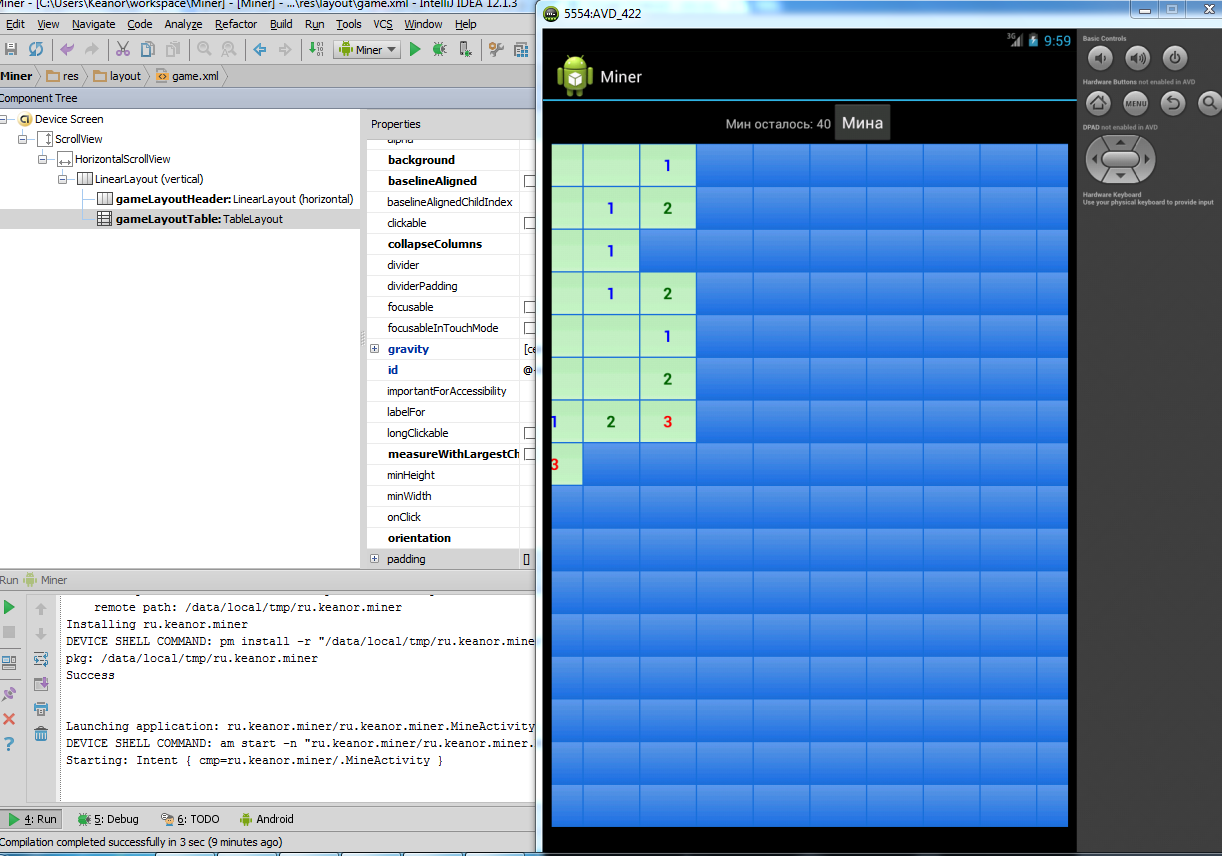Navigate back with the blue left arrow
This screenshot has width=1222, height=856.
[x=259, y=49]
